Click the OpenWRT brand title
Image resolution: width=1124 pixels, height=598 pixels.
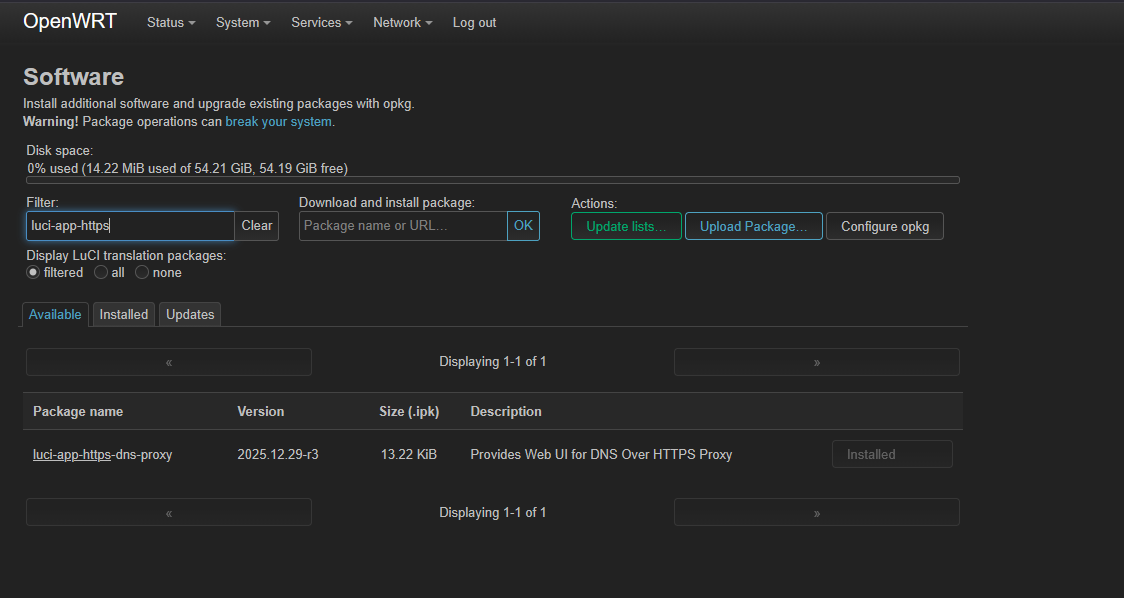pos(70,22)
